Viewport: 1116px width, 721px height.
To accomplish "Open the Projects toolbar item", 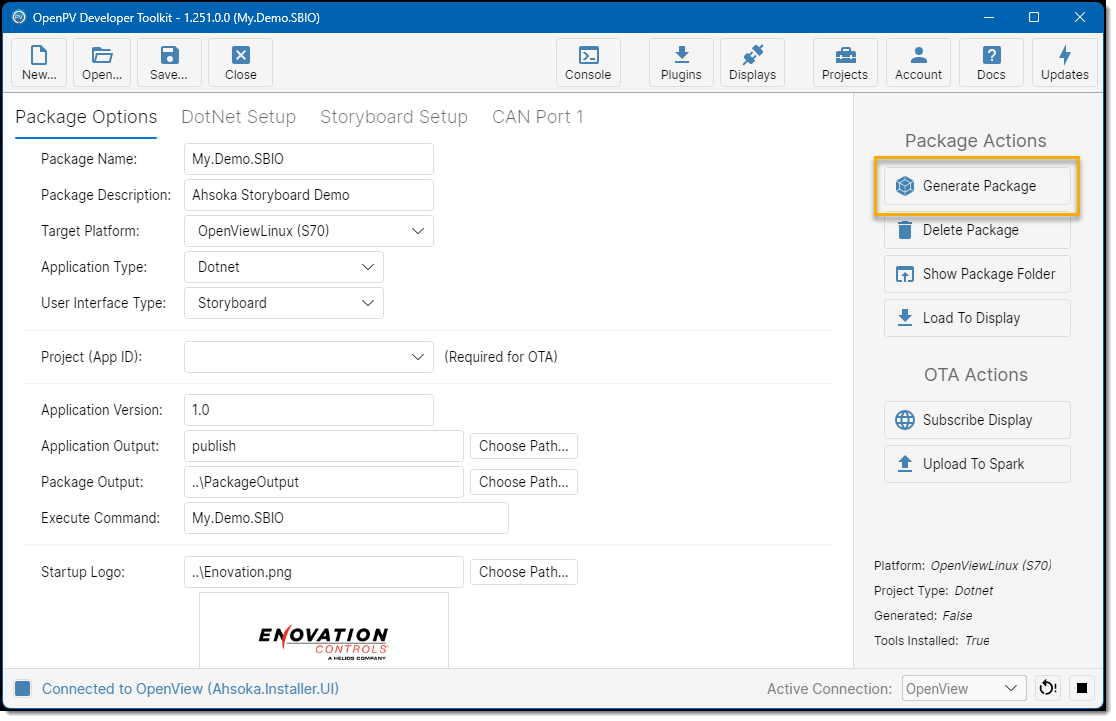I will [845, 63].
